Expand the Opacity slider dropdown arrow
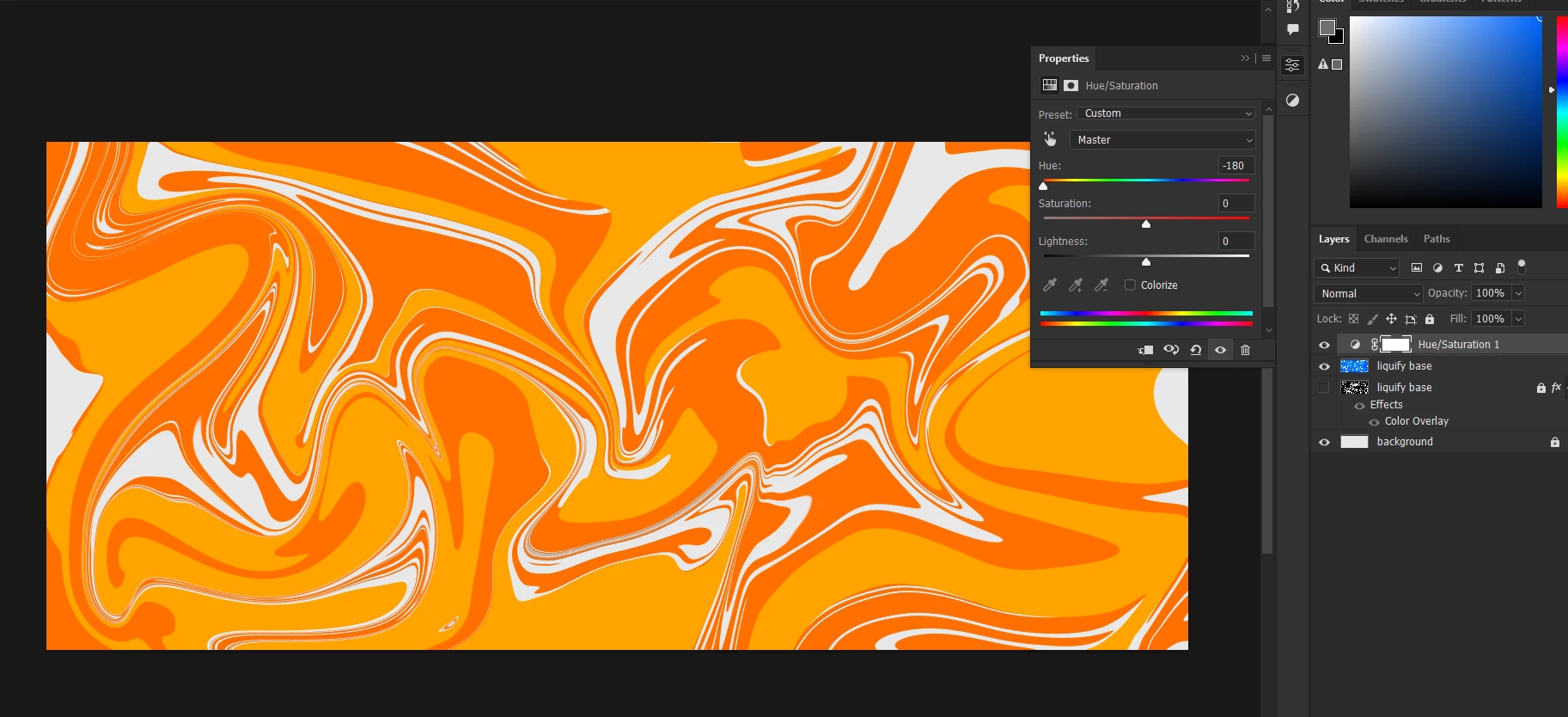The image size is (1568, 717). pos(1518,293)
